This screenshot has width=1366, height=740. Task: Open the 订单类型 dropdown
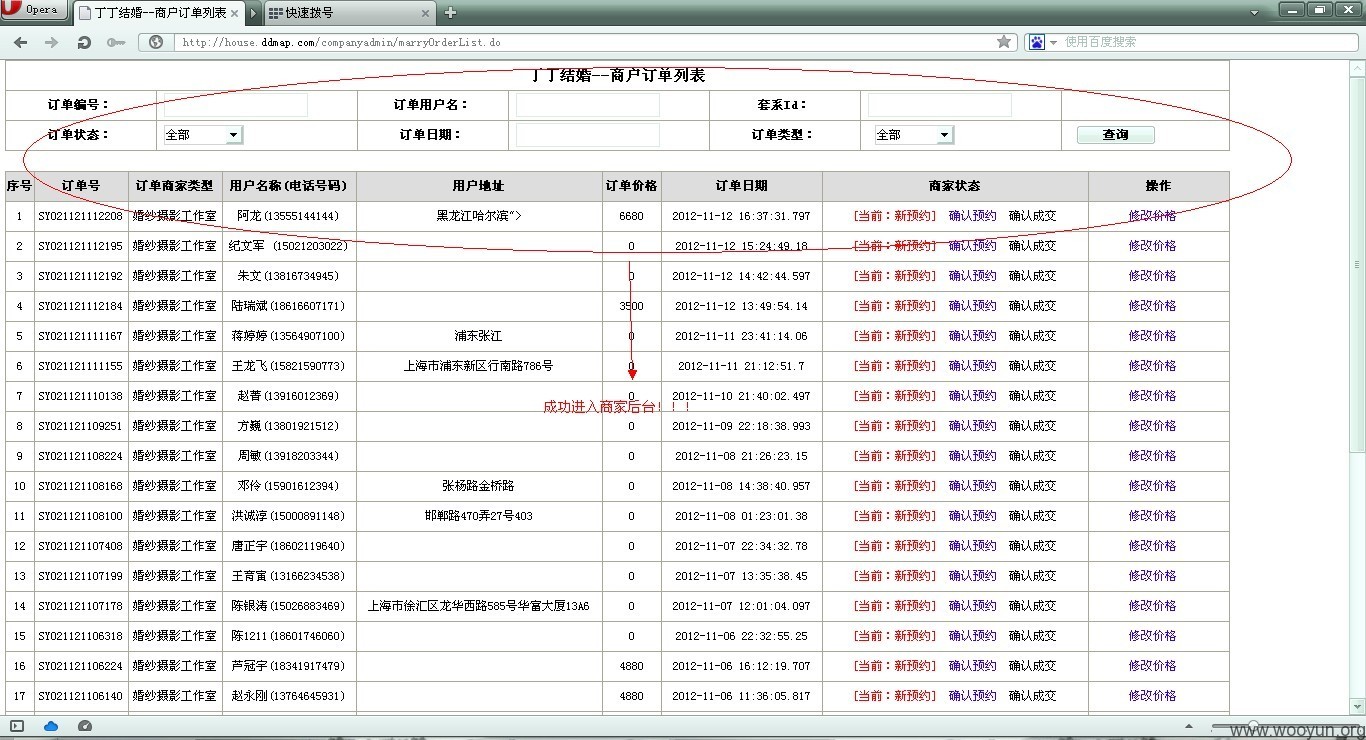tap(914, 135)
